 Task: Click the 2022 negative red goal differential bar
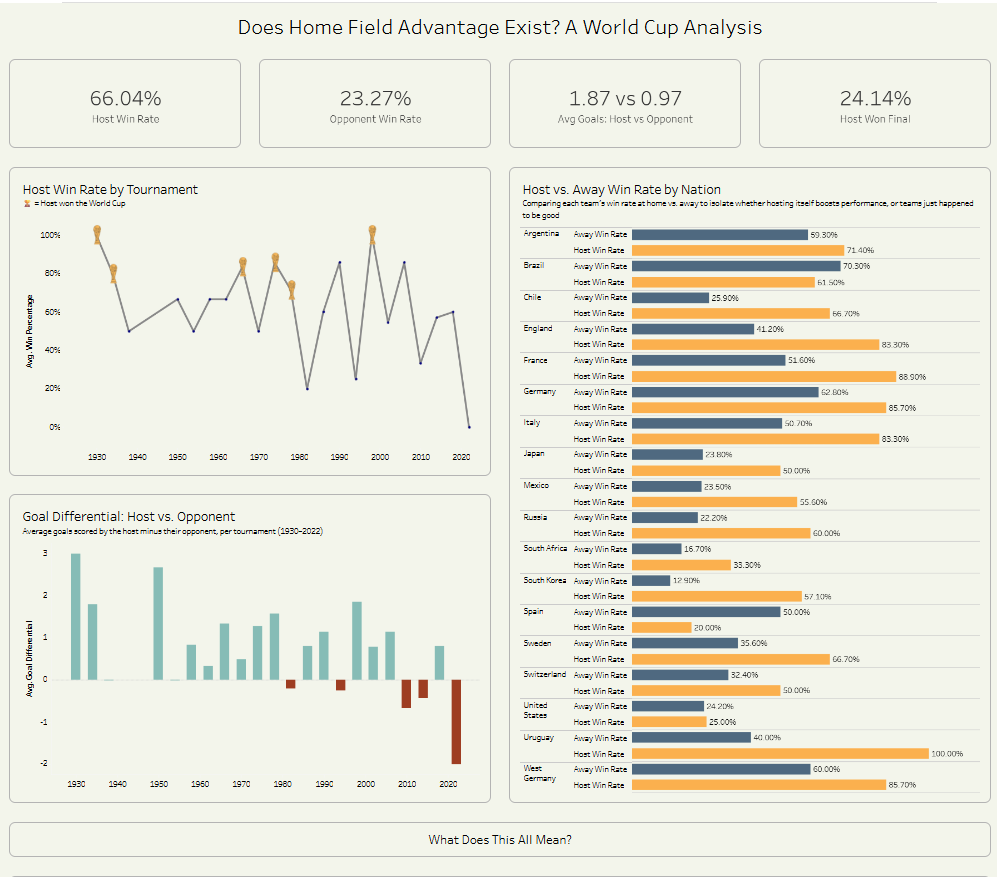456,722
